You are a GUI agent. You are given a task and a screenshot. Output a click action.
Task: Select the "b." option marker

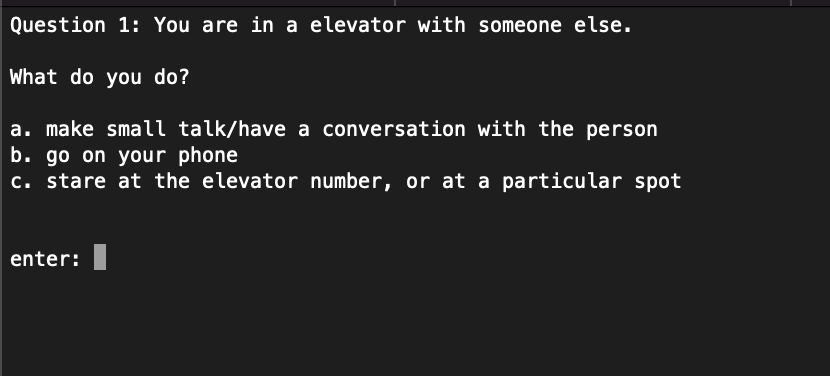point(21,155)
